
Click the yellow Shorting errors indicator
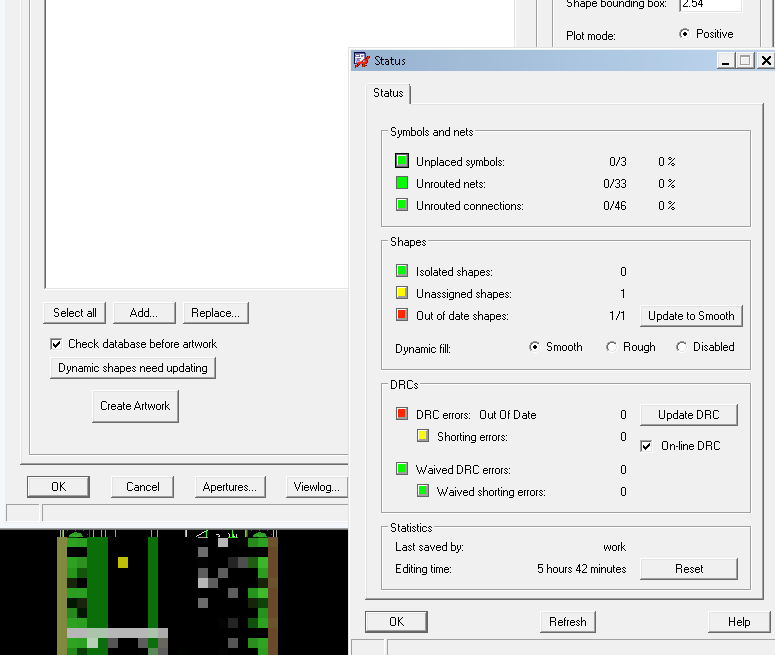coord(423,436)
